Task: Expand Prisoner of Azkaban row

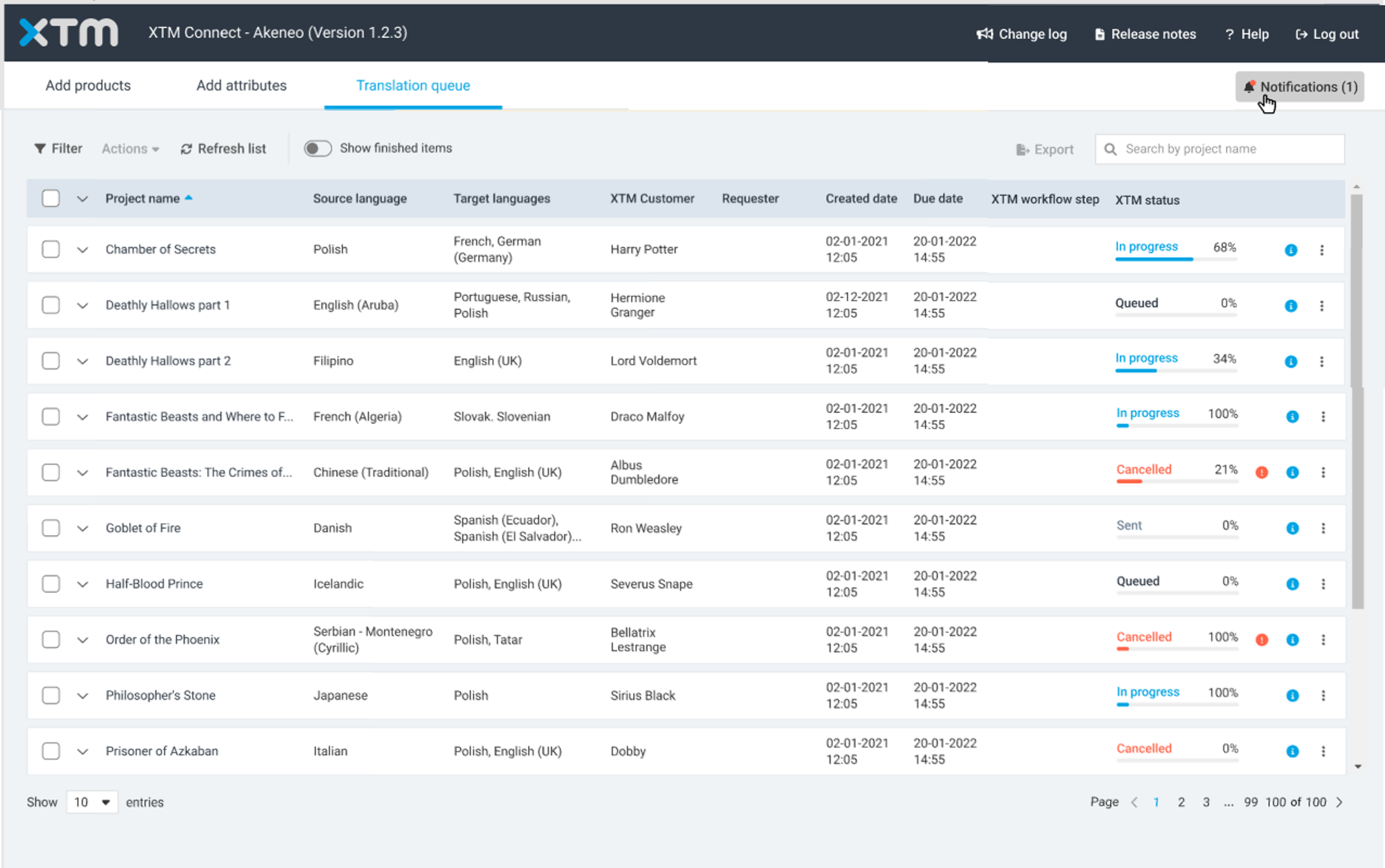Action: pos(83,751)
